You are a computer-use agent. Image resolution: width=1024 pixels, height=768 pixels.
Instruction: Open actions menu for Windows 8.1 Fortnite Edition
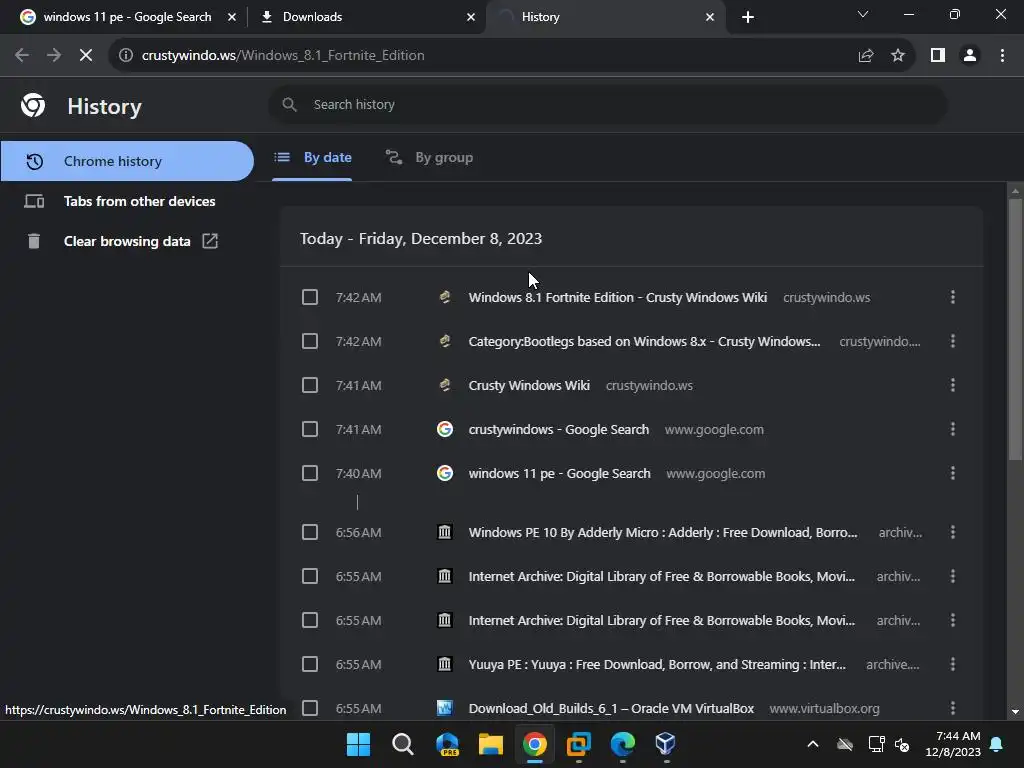(953, 297)
